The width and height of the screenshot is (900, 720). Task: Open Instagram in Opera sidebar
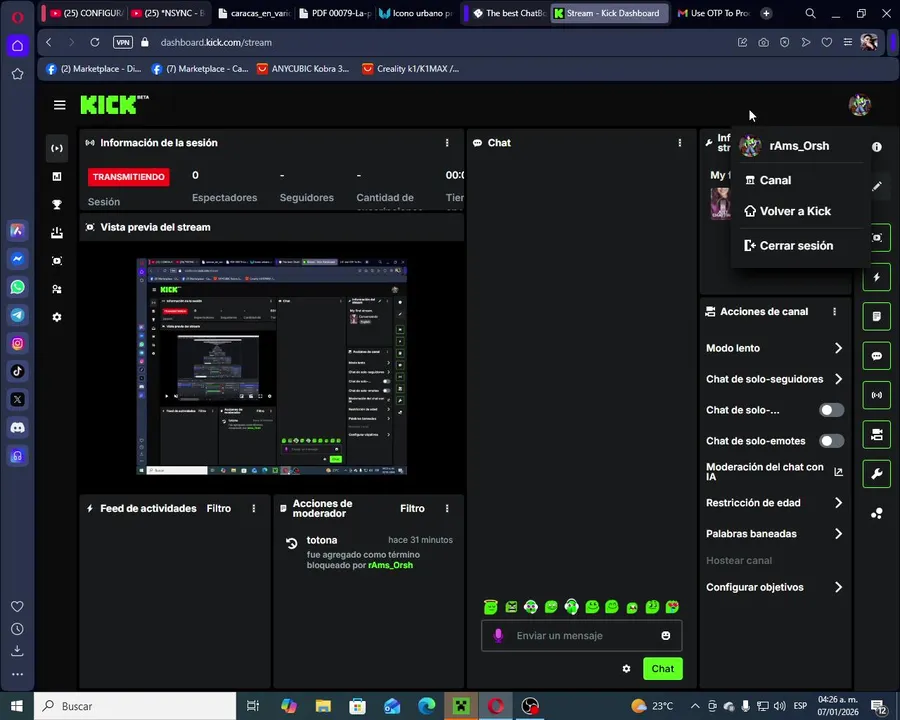click(x=17, y=343)
